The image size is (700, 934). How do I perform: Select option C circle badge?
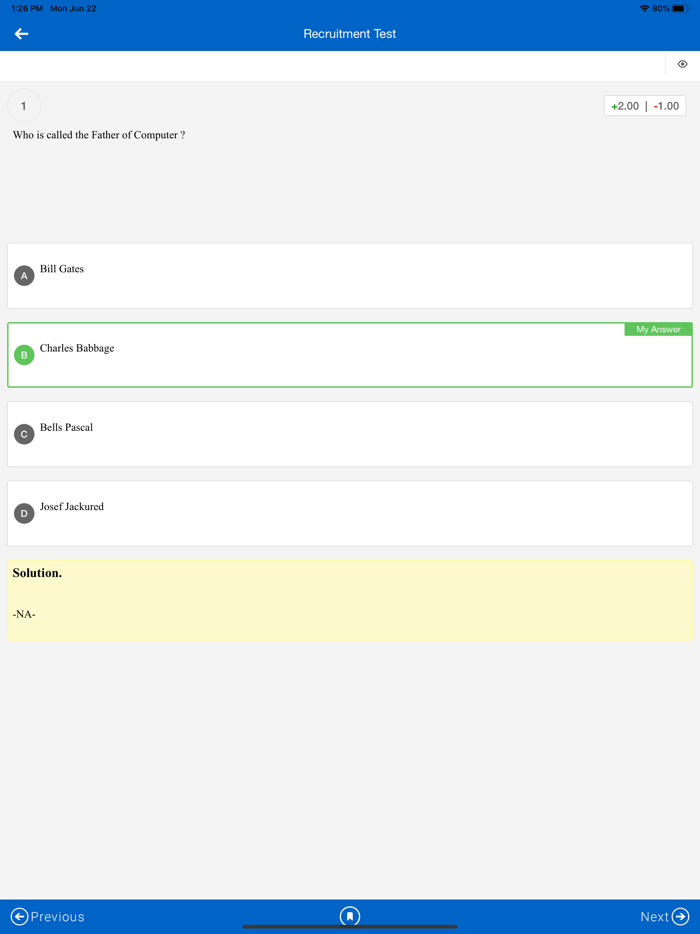pos(24,434)
